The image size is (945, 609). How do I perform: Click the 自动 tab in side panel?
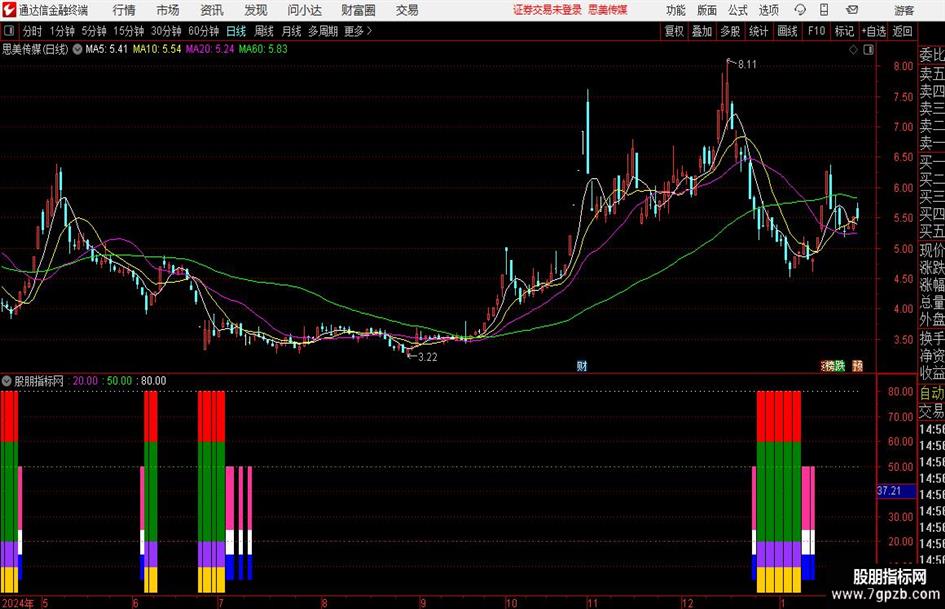pyautogui.click(x=932, y=393)
